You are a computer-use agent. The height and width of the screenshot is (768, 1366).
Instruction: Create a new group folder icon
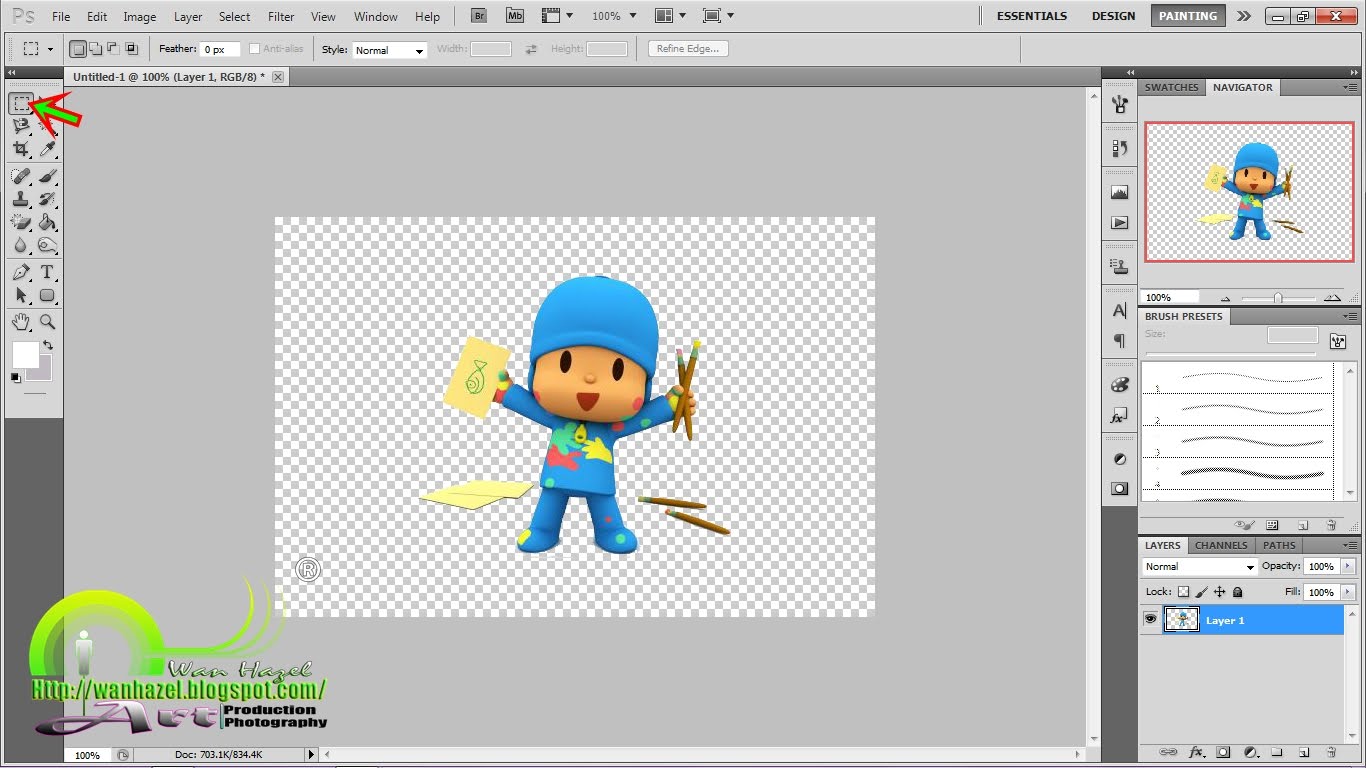pyautogui.click(x=1277, y=752)
